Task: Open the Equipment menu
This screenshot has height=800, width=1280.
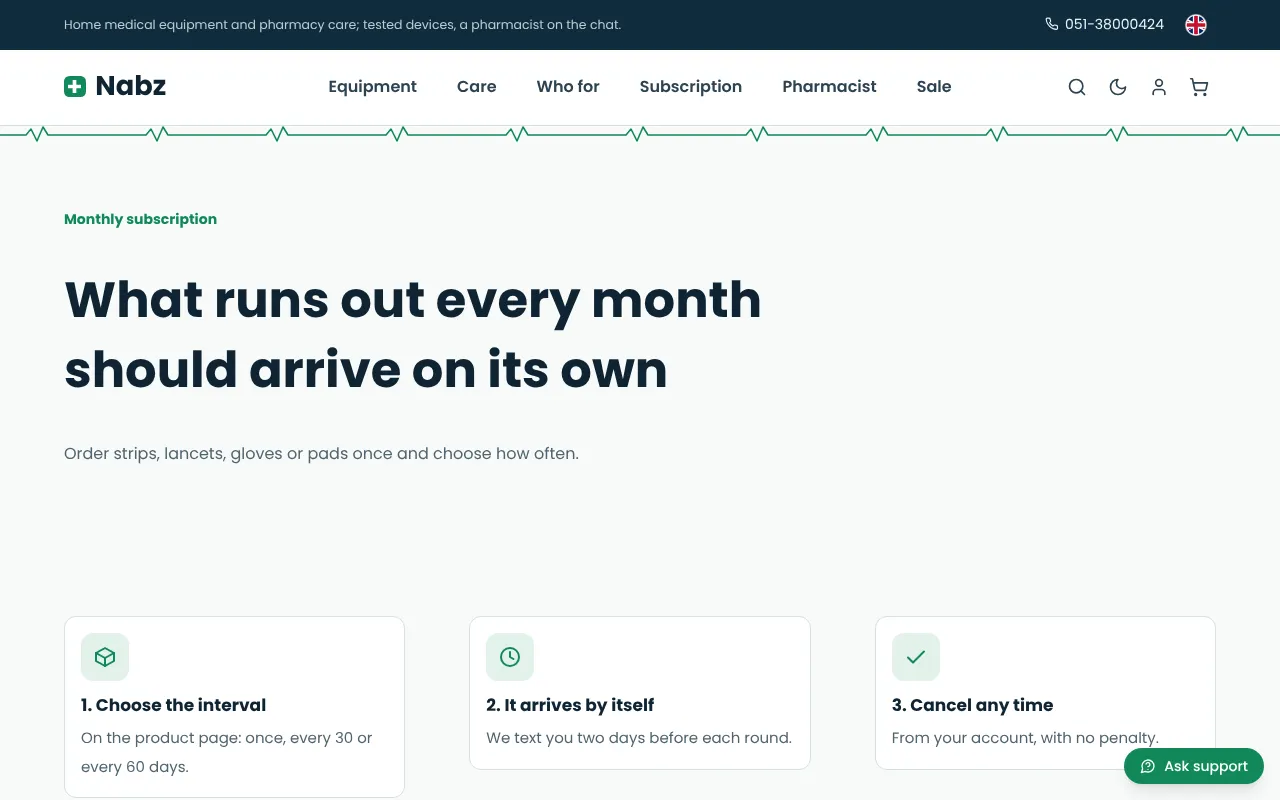Action: click(x=372, y=87)
